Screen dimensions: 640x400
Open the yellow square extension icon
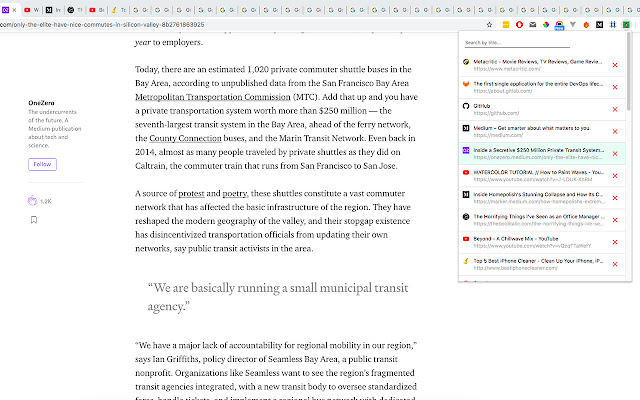(506, 25)
